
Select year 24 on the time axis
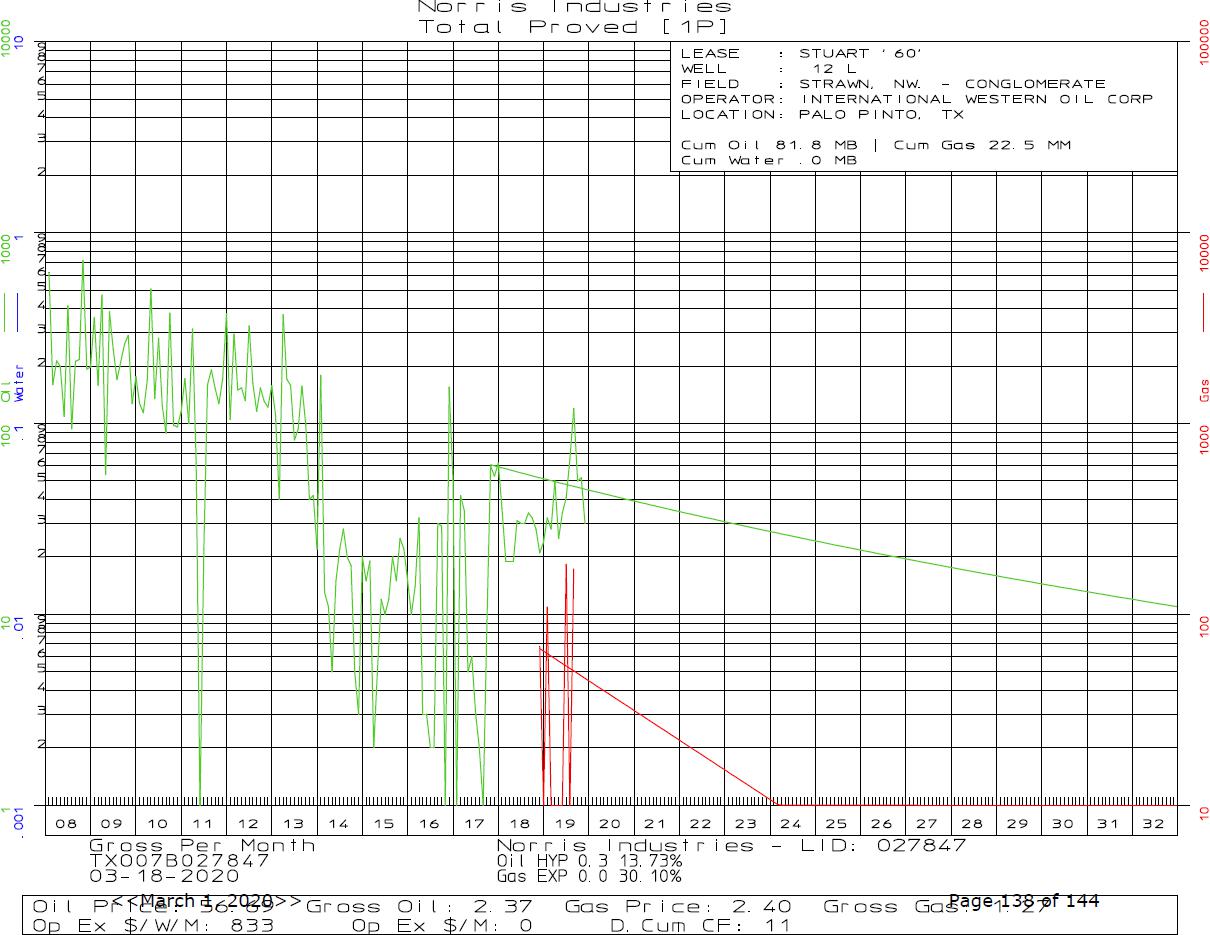tap(791, 824)
